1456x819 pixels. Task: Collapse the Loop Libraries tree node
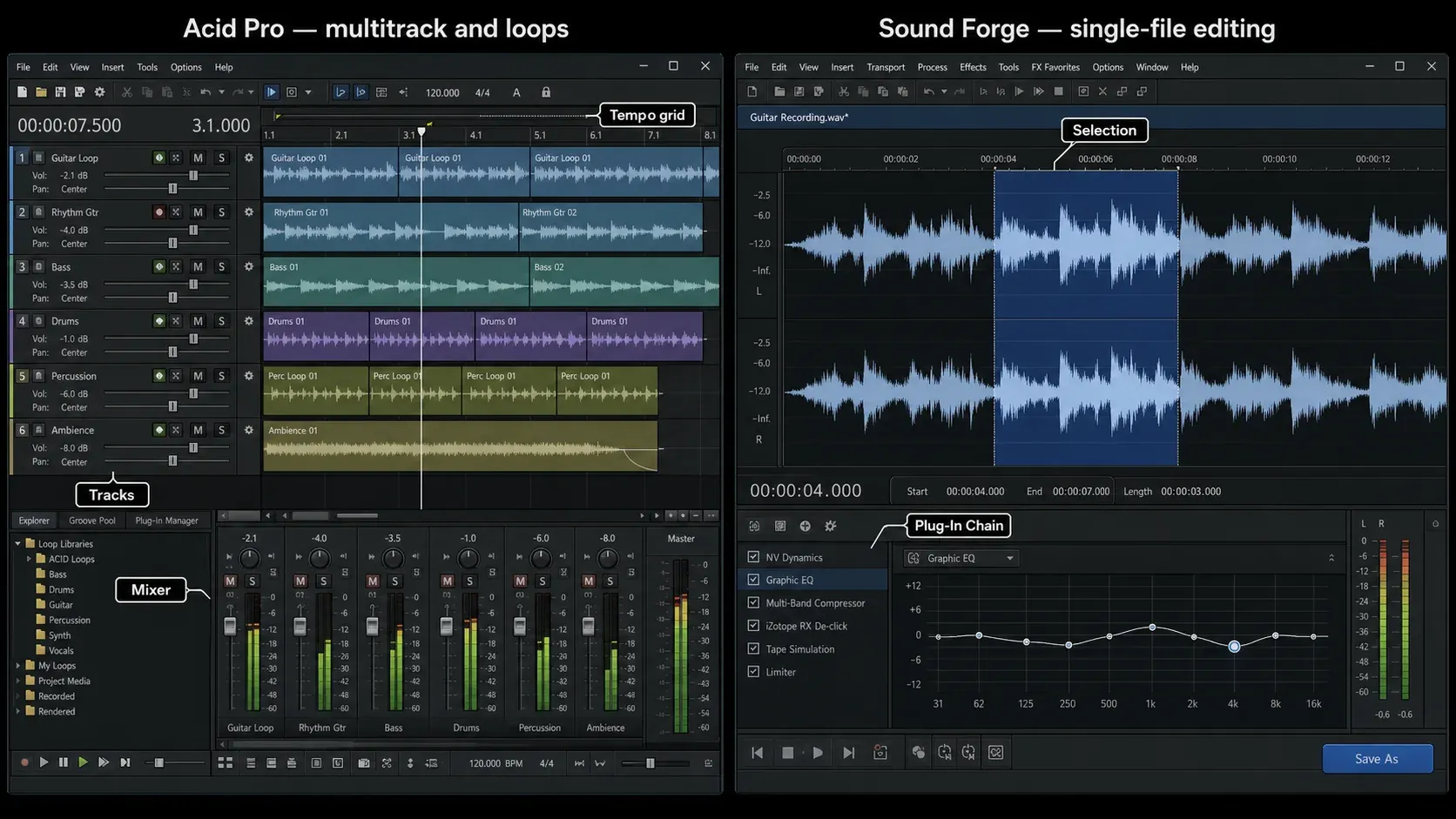pyautogui.click(x=17, y=544)
